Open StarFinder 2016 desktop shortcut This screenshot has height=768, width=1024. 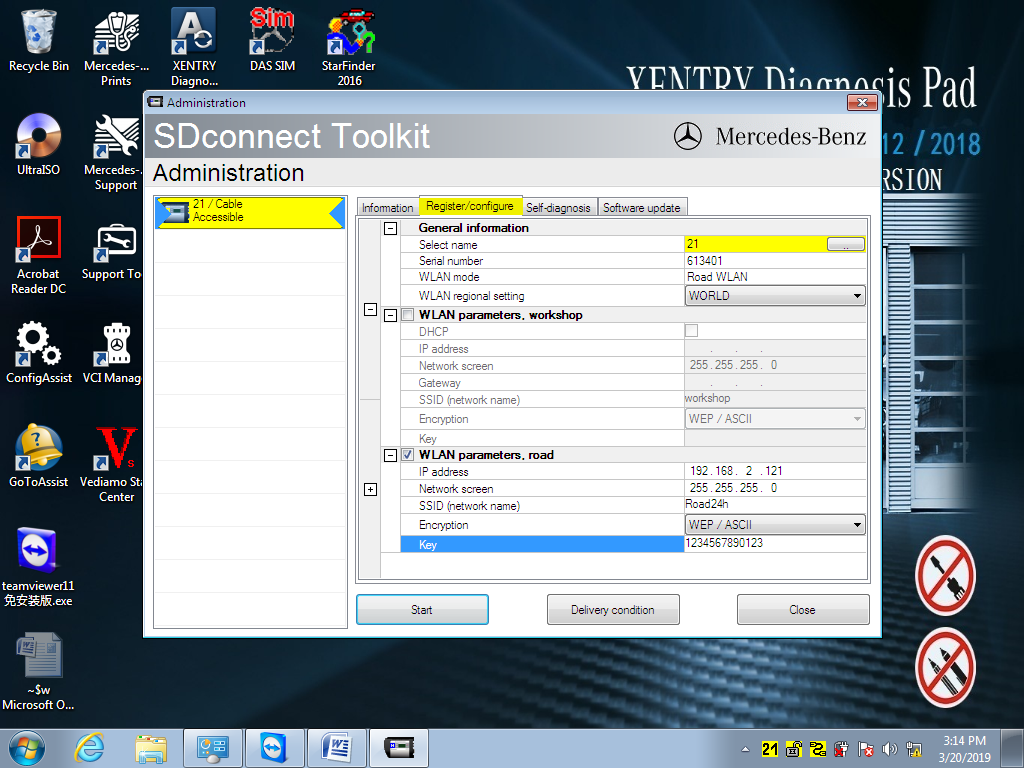pyautogui.click(x=349, y=48)
